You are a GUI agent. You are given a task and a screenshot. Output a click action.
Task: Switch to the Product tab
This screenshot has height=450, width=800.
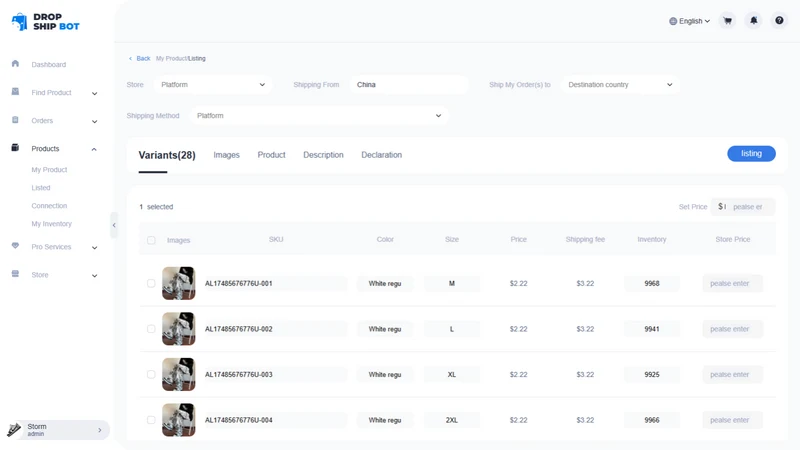[x=271, y=155]
